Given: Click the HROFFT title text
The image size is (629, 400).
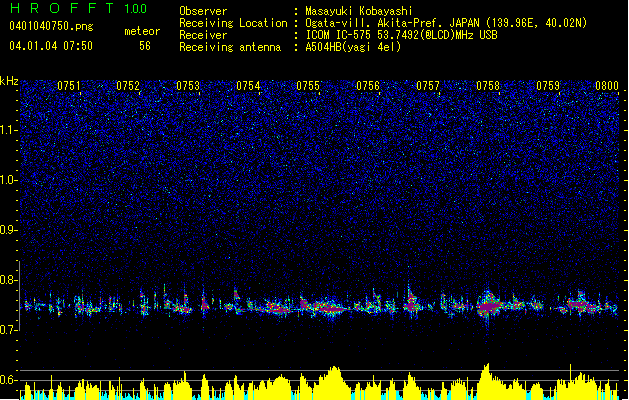Looking at the screenshot, I should 62,8.
